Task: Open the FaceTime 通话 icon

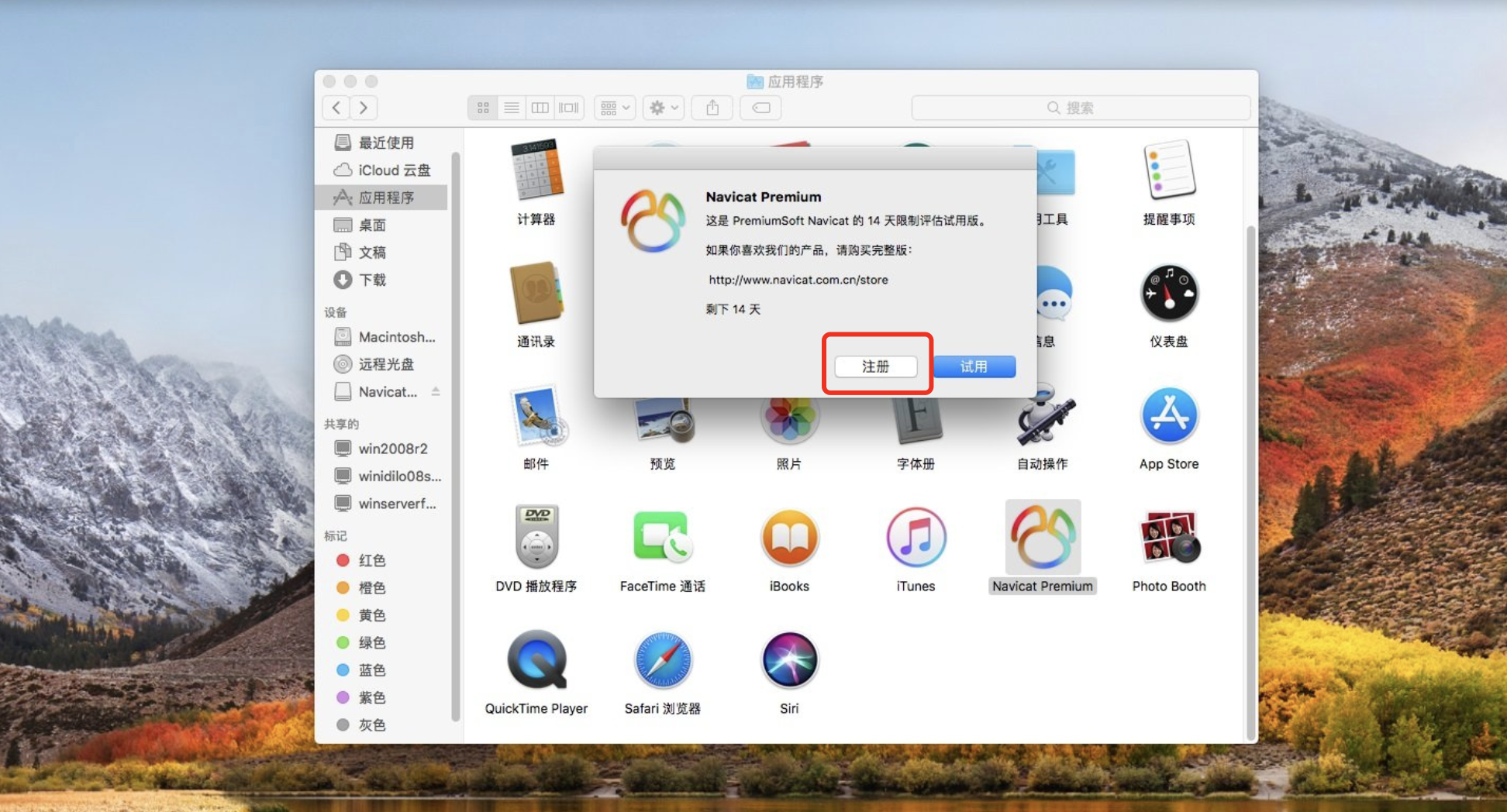Action: (663, 537)
